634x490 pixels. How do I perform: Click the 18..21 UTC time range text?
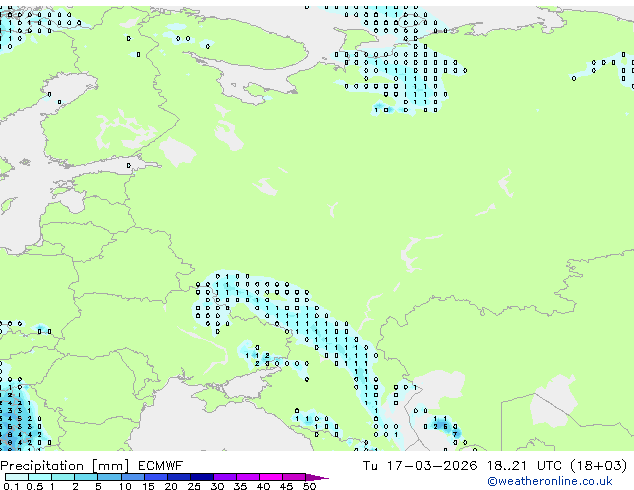click(526, 466)
